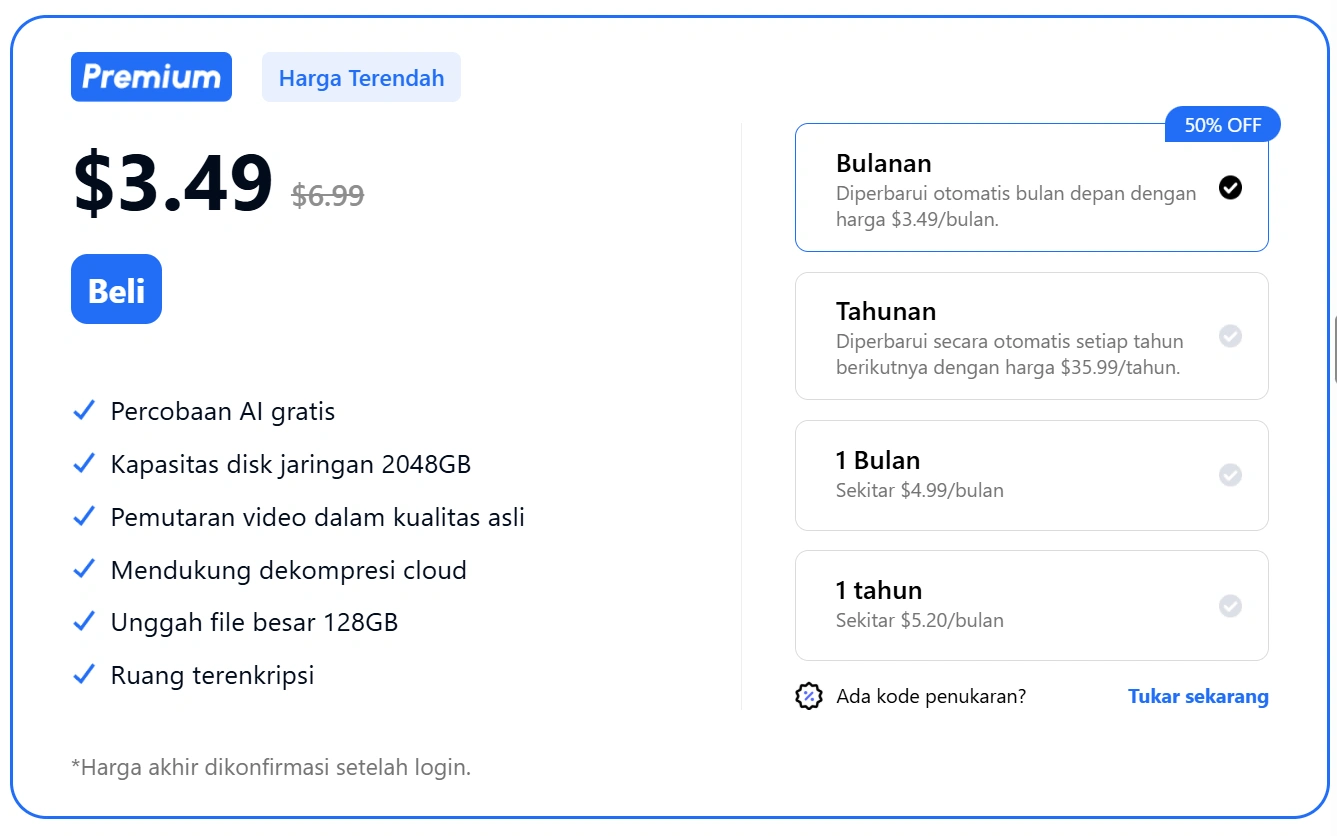Click the Harga Terendah tag

(x=361, y=78)
